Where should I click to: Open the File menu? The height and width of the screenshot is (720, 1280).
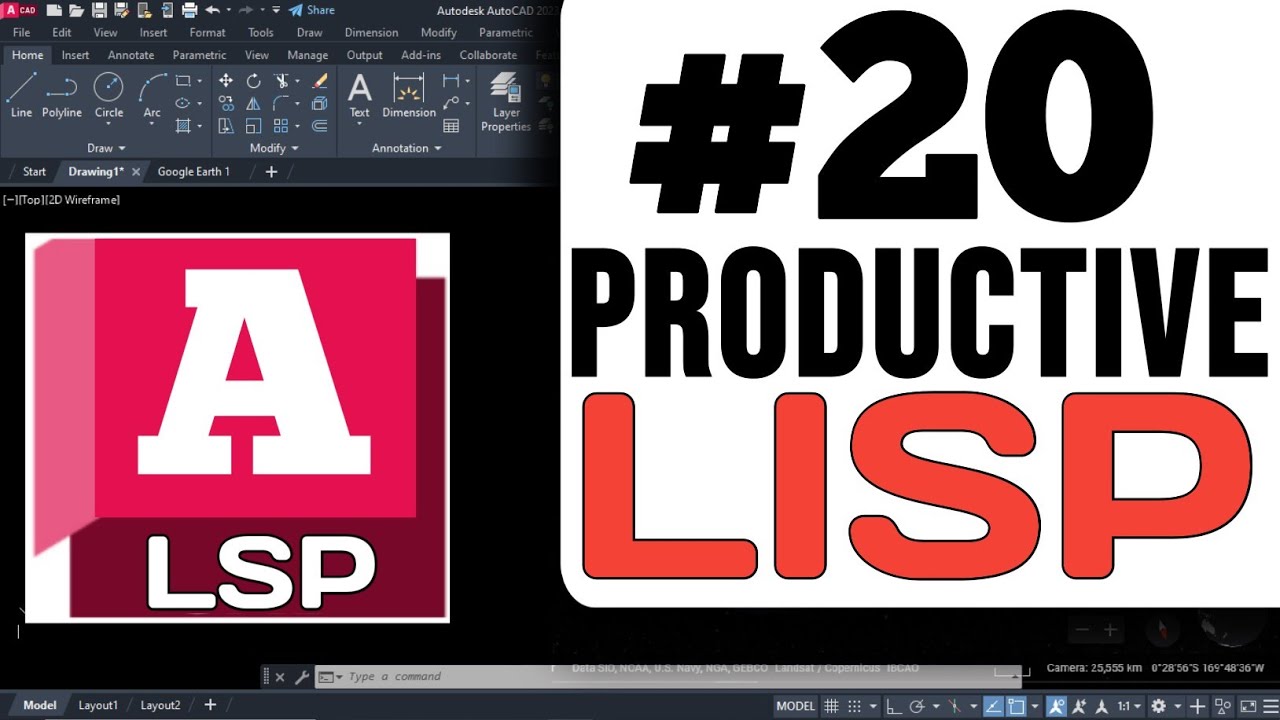(x=21, y=32)
